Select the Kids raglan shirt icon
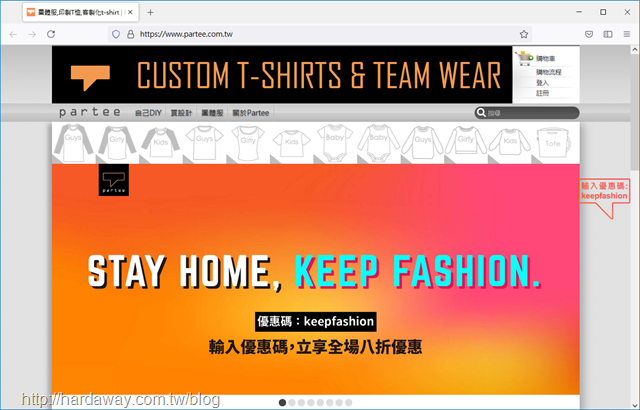The image size is (640, 410). [160, 143]
